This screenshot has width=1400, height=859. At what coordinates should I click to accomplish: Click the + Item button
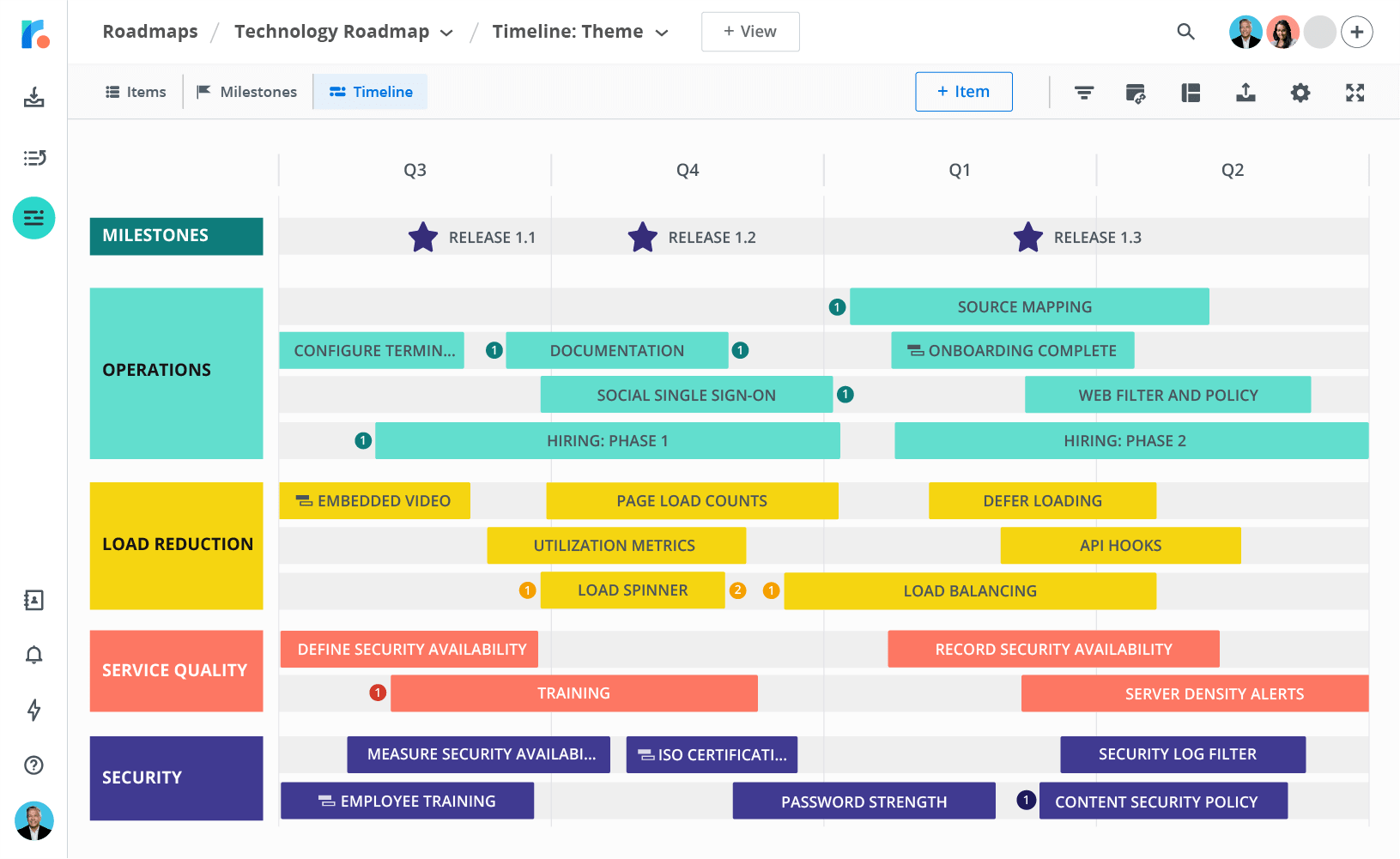tap(963, 91)
